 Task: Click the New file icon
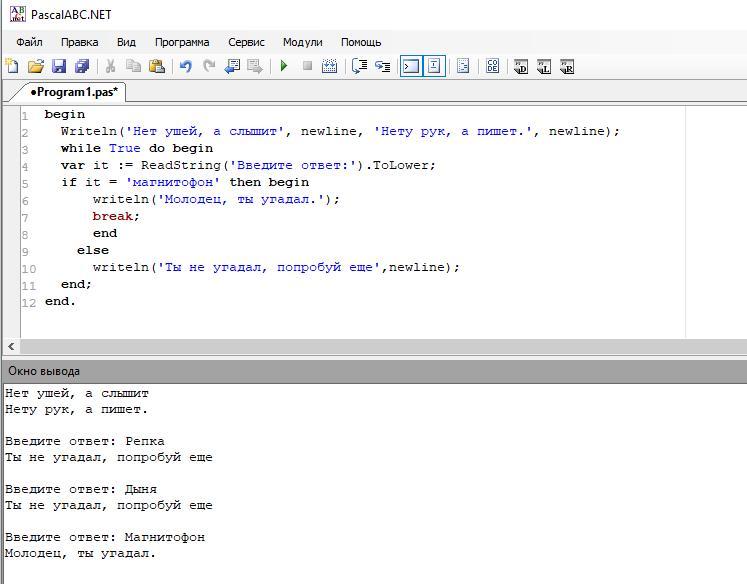click(x=12, y=67)
